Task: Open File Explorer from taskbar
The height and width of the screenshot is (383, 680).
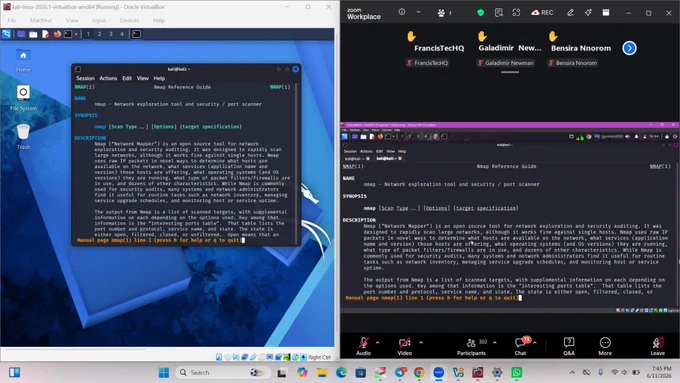Action: tap(321, 373)
